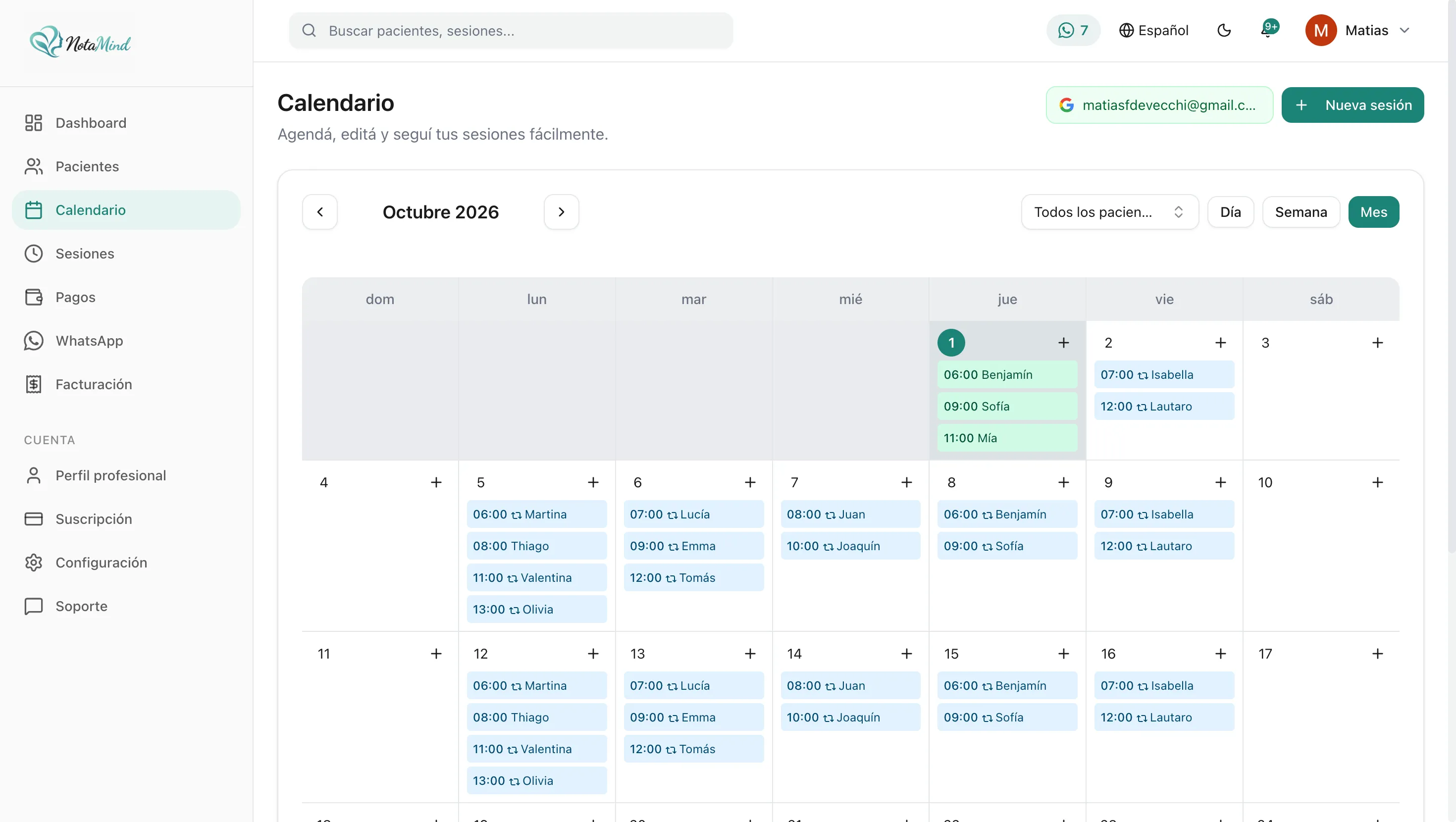Click the Nueva sesión button
The image size is (1456, 822).
tap(1352, 104)
